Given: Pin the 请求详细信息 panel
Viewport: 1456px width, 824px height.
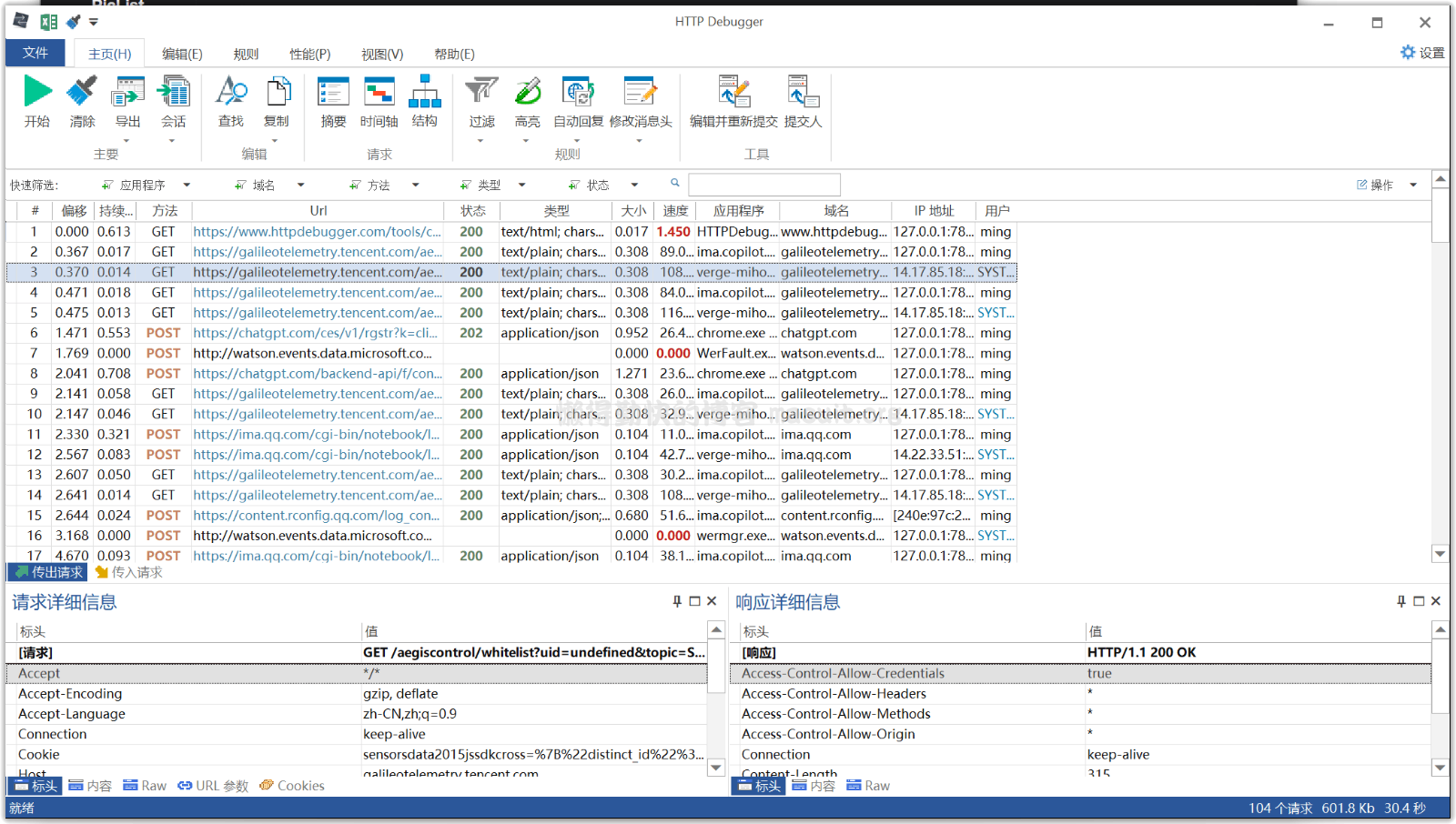Looking at the screenshot, I should pyautogui.click(x=677, y=601).
